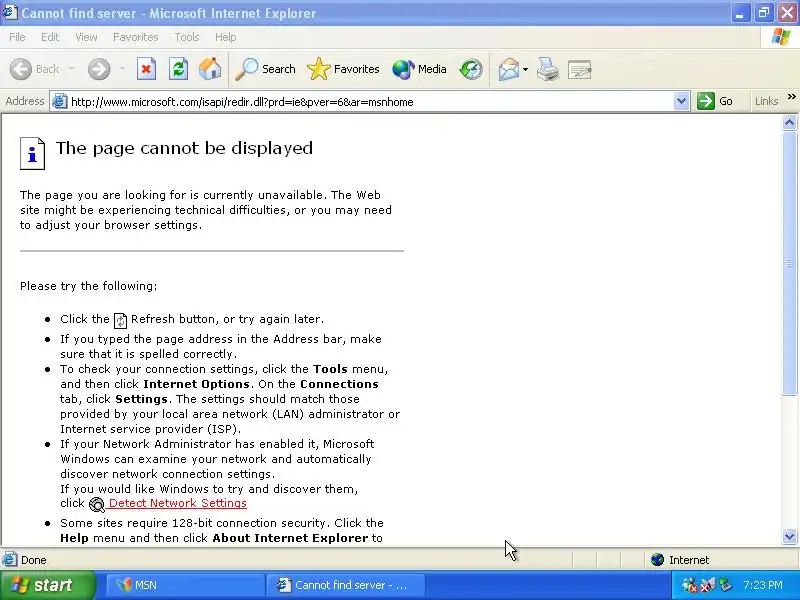The image size is (800, 600).
Task: Click the 7:23 PM clock
Action: [763, 585]
